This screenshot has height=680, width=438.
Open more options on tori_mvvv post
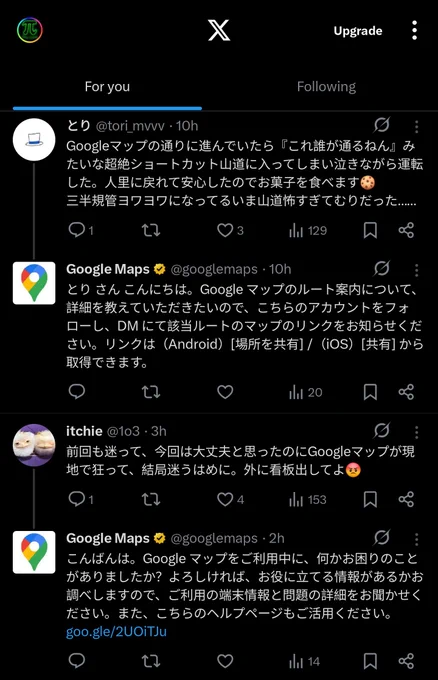tap(416, 126)
